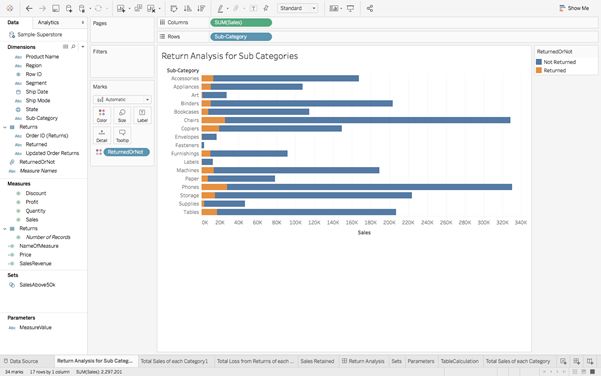
Task: Open the highlight tool dropdown arrow
Action: pyautogui.click(x=227, y=8)
